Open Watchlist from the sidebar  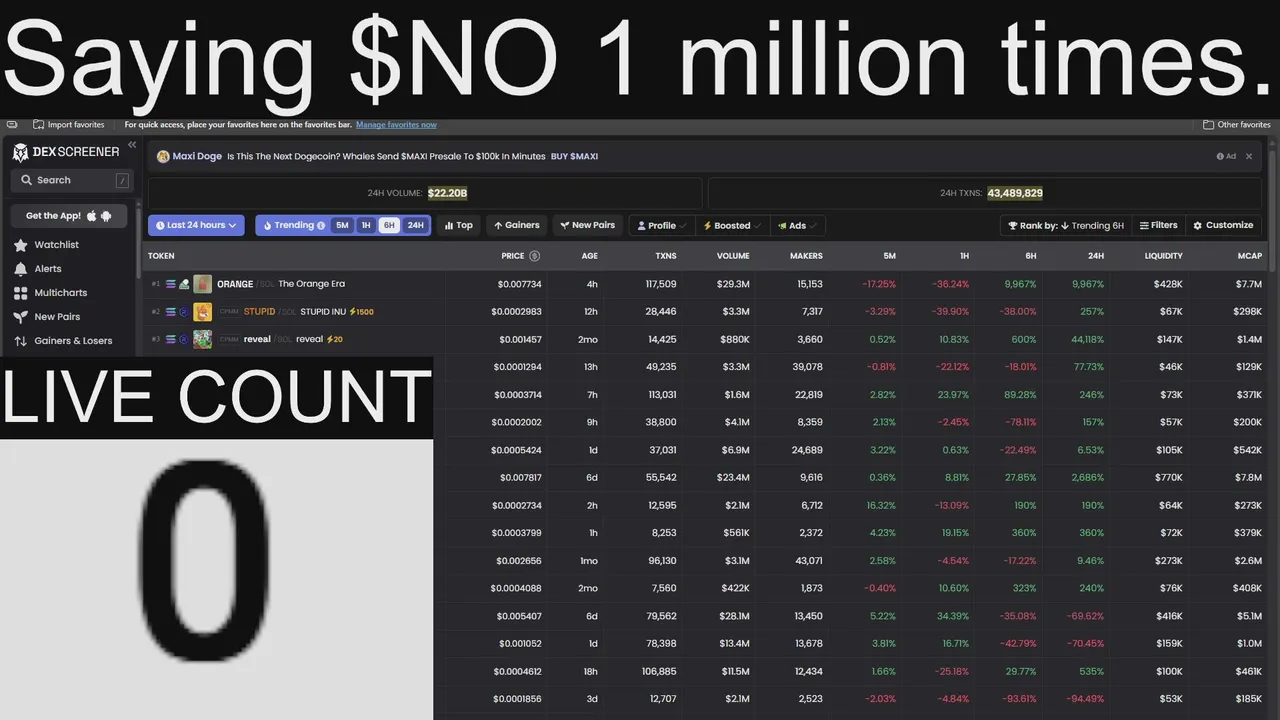[x=57, y=245]
